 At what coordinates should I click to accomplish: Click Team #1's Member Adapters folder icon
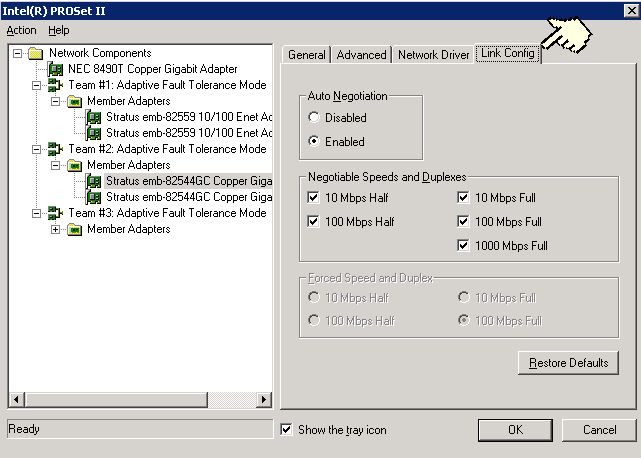[74, 101]
